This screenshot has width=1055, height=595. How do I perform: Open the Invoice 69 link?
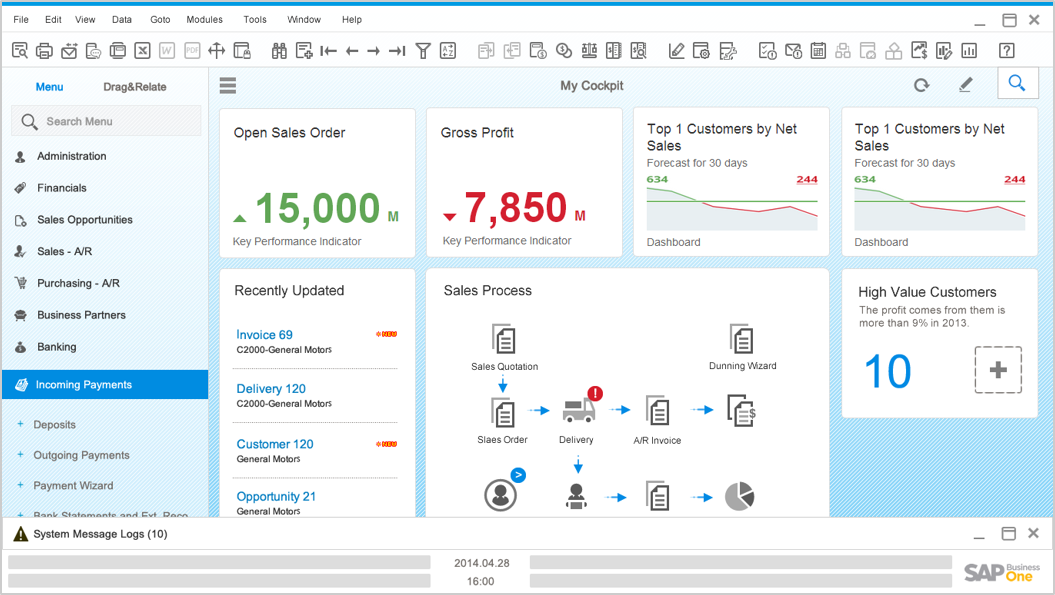click(x=264, y=335)
